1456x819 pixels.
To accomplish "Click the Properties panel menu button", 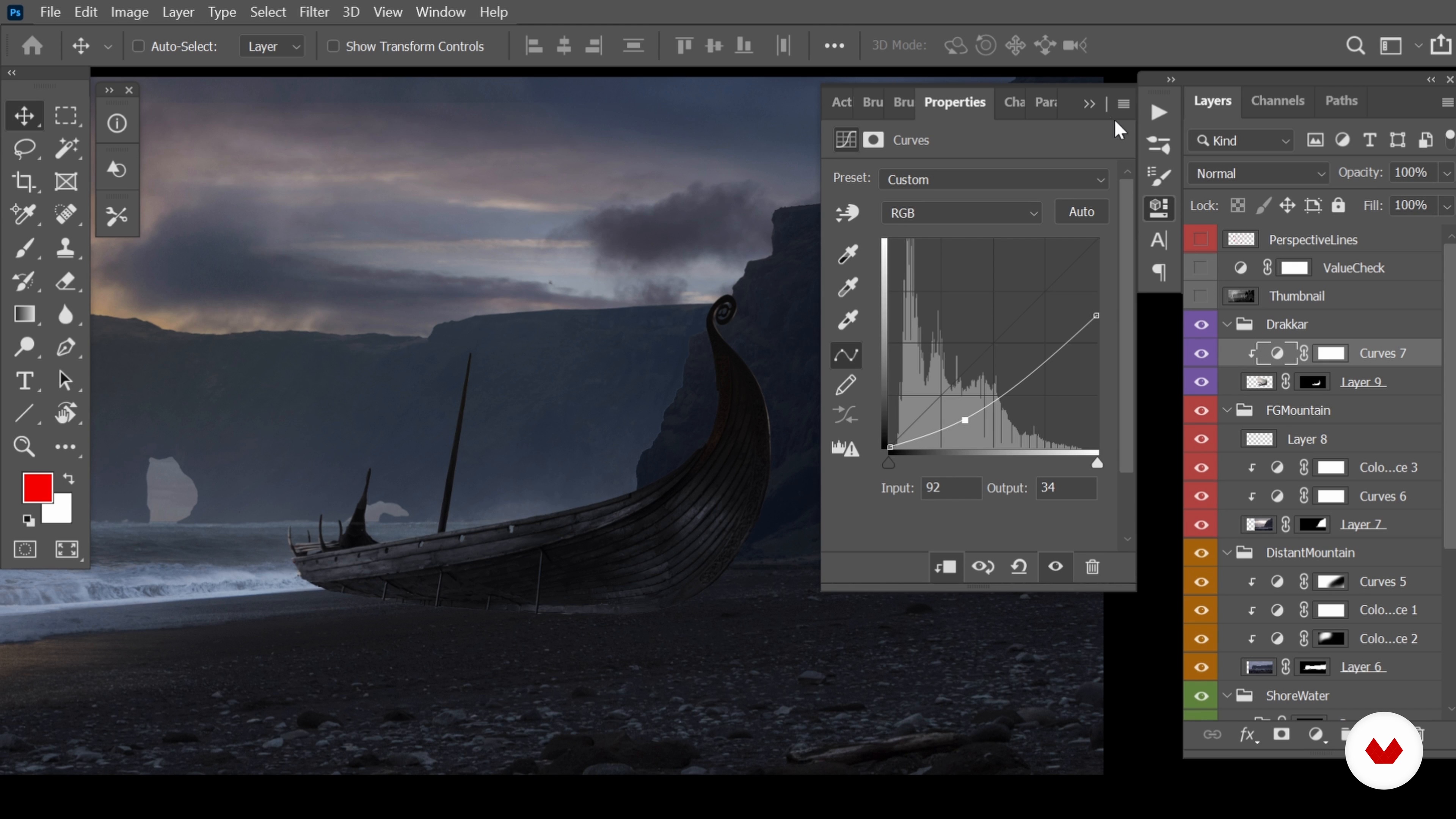I will [1123, 104].
